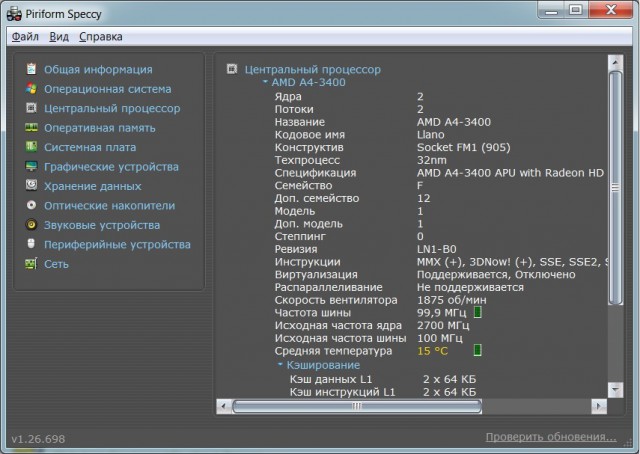Open Общая информация section
The height and width of the screenshot is (454, 640).
pyautogui.click(x=98, y=69)
